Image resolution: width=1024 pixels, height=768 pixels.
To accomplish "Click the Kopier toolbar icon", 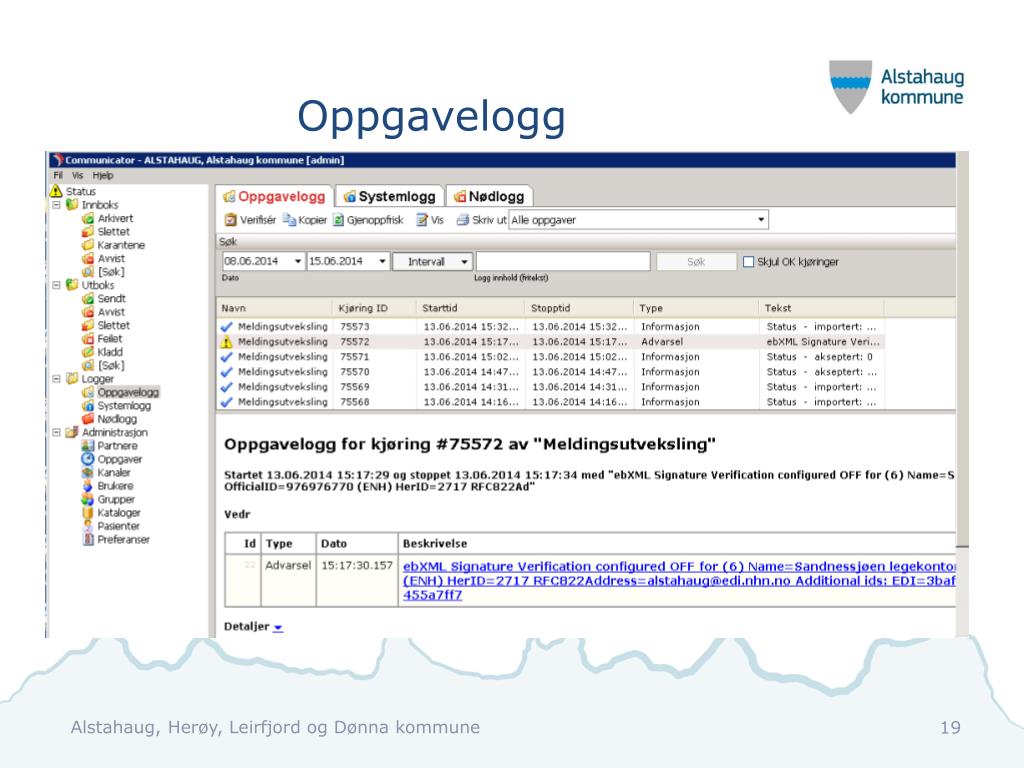I will coord(289,220).
